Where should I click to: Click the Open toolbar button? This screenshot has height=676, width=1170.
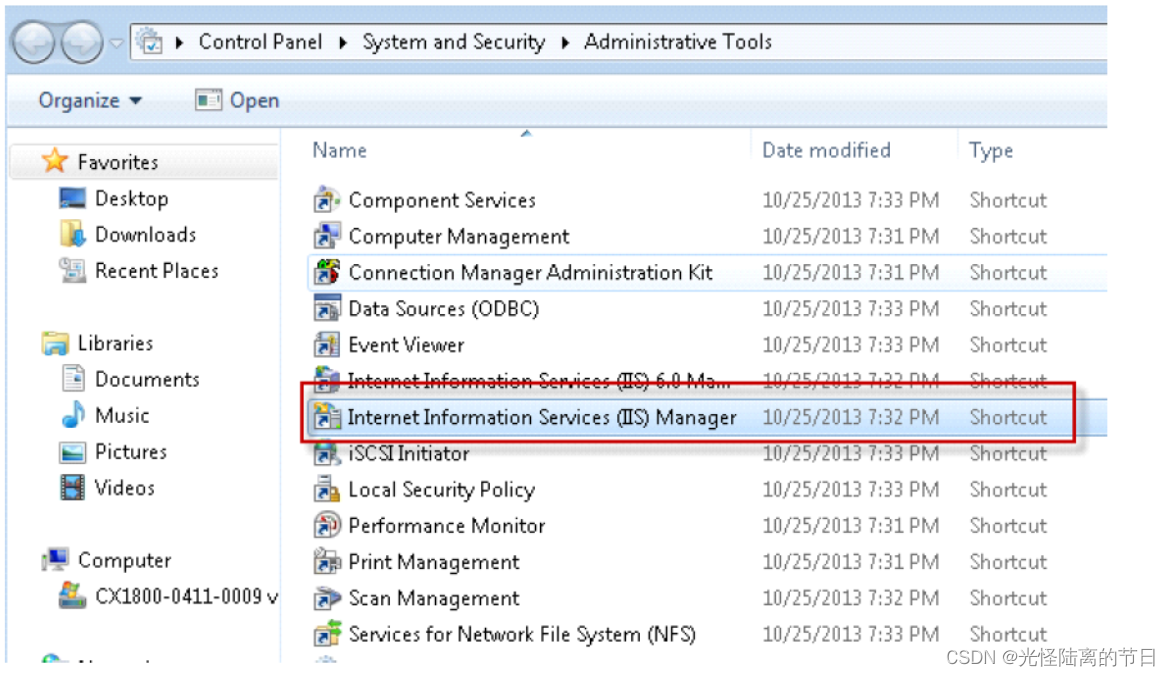point(237,100)
